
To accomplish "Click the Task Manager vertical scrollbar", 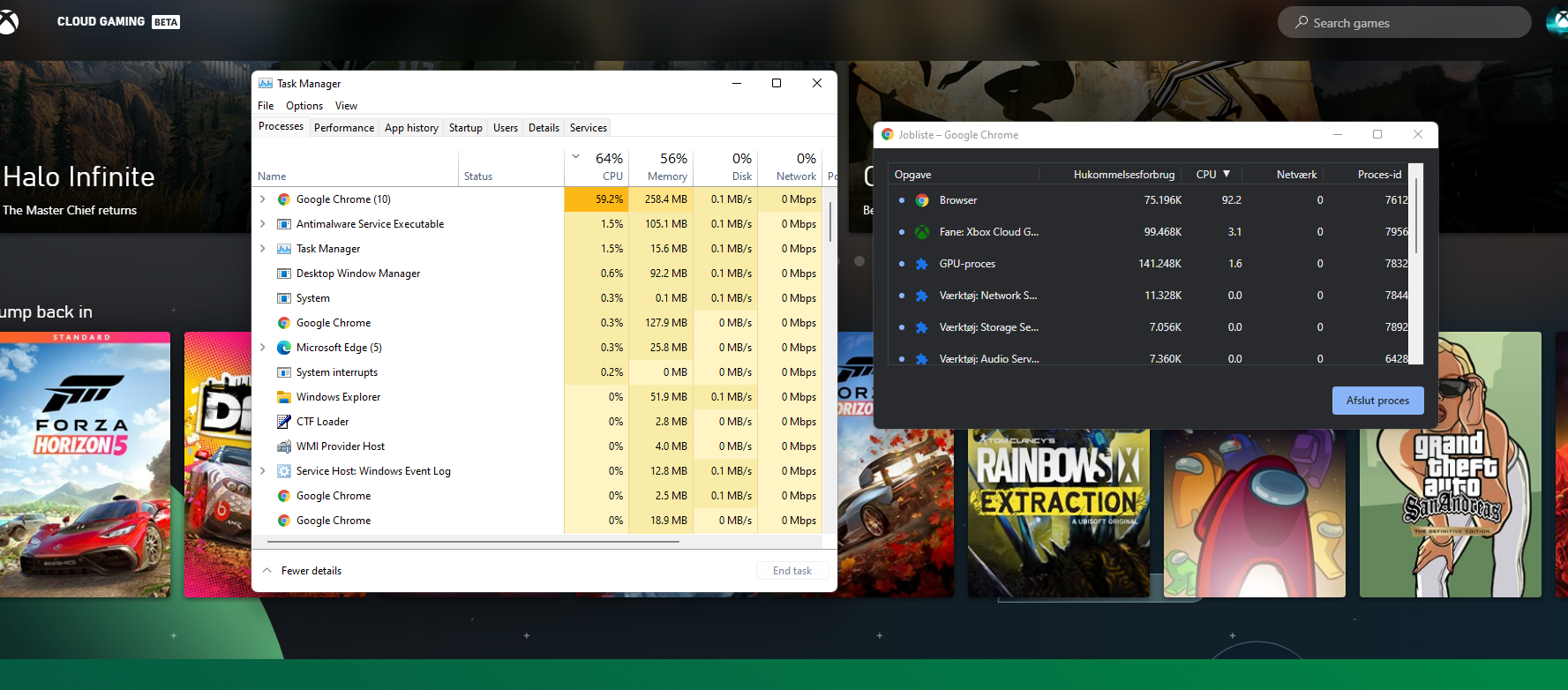I will tap(830, 221).
